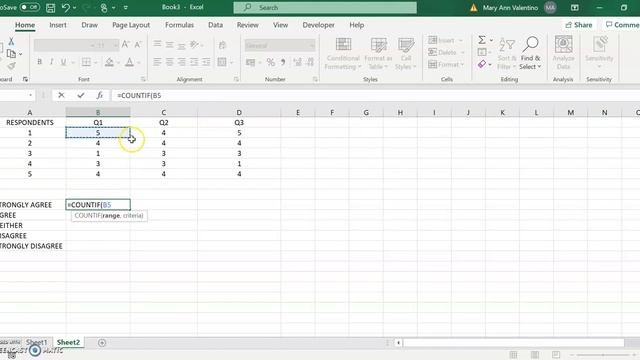Click the Borders icon
Image resolution: width=640 pixels, height=360 pixels.
coord(86,62)
